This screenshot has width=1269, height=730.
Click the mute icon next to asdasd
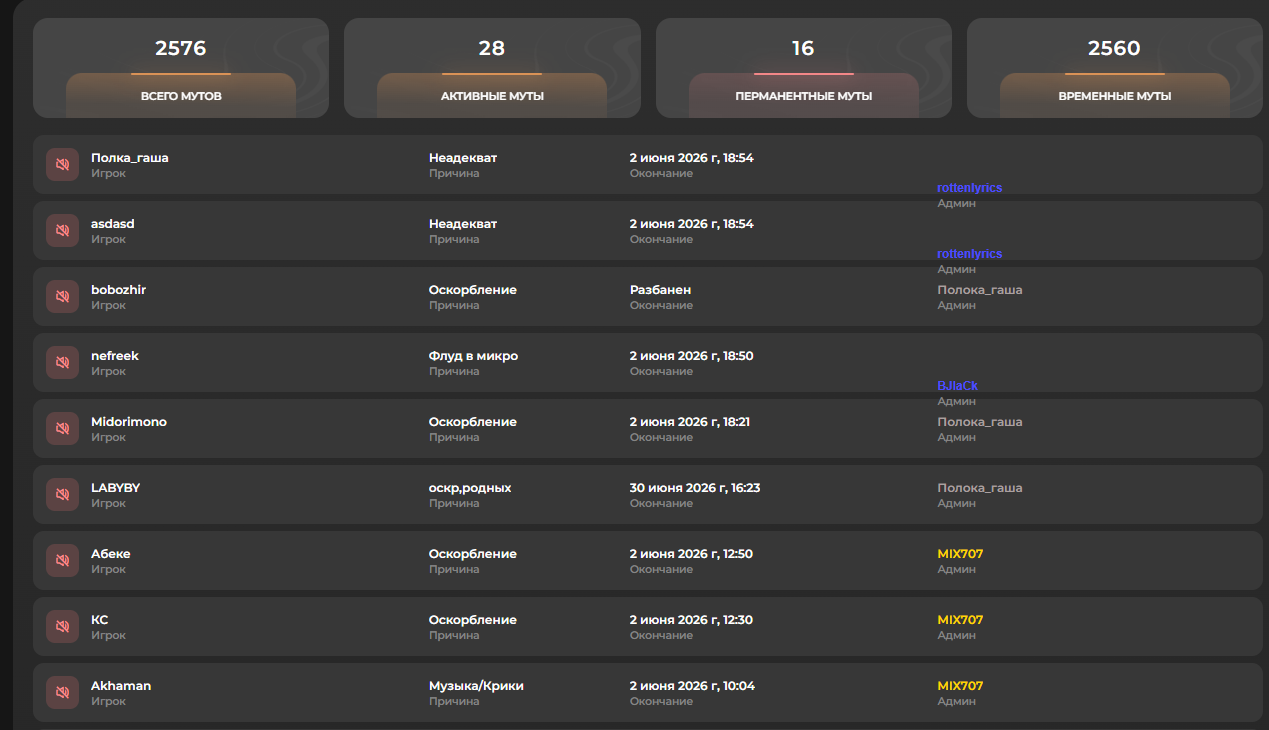62,231
